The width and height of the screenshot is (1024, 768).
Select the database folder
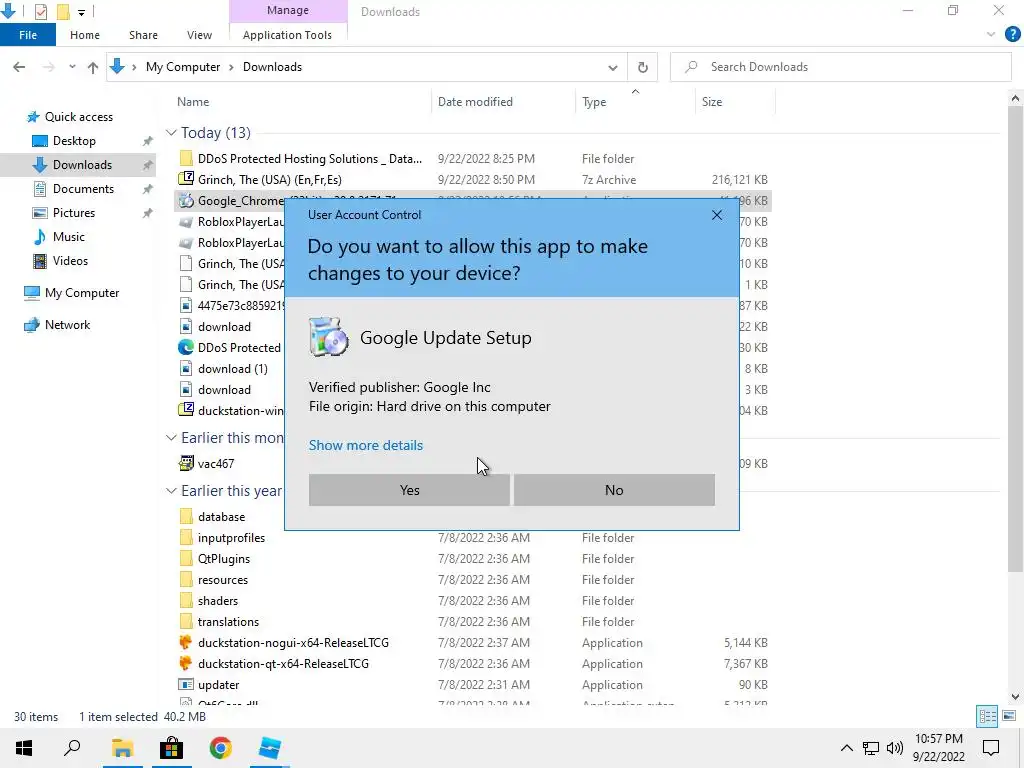coord(221,517)
